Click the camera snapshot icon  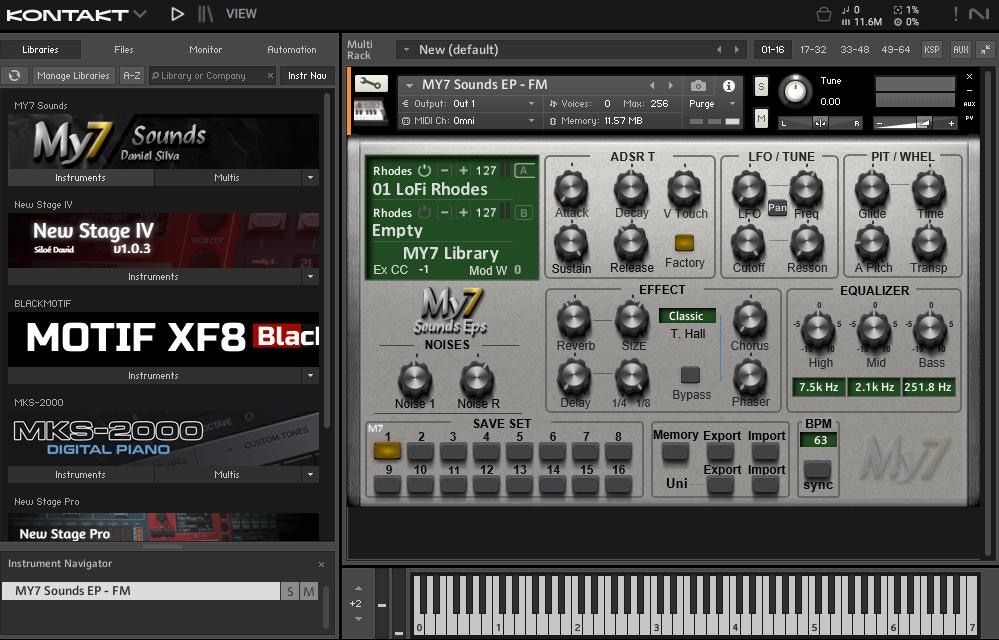tap(698, 85)
